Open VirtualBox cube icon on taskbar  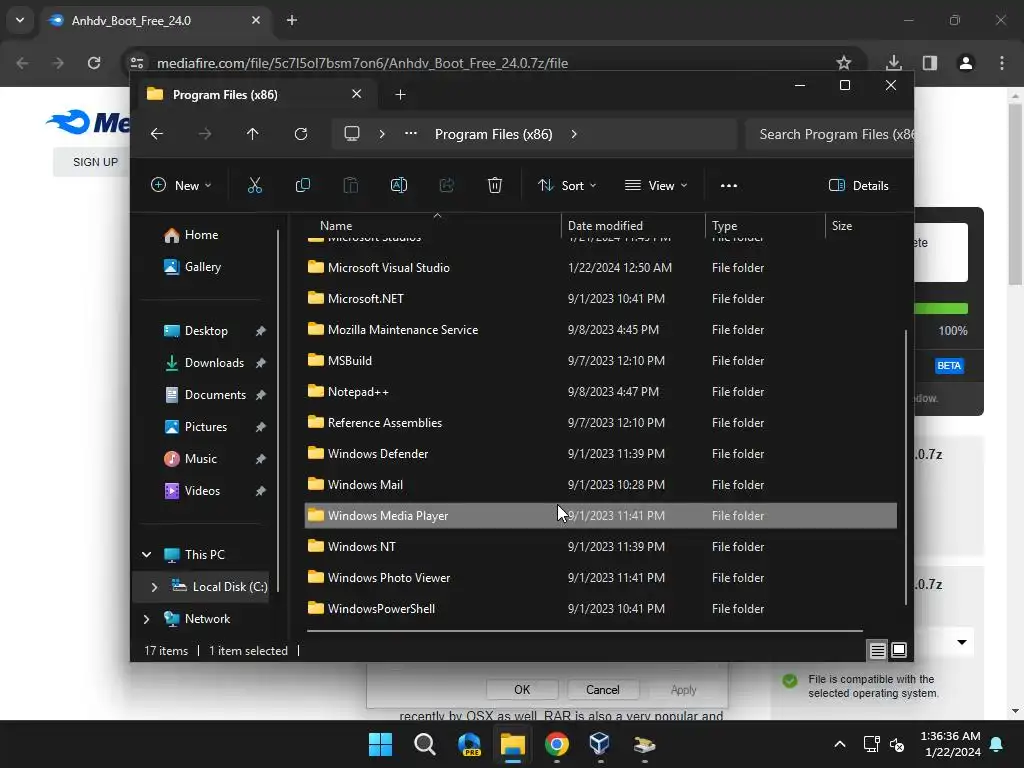pyautogui.click(x=600, y=743)
